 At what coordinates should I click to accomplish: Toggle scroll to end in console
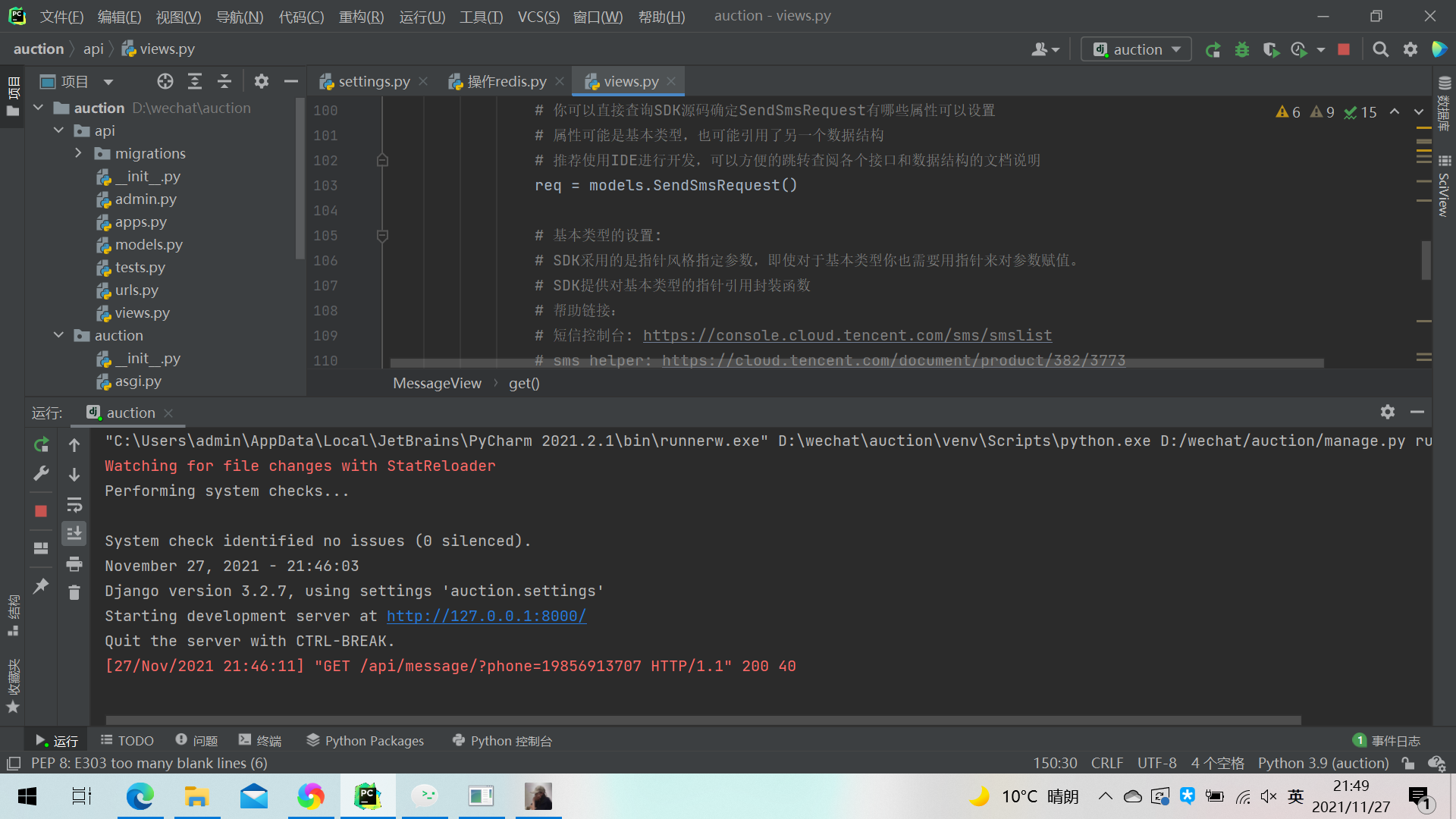74,535
